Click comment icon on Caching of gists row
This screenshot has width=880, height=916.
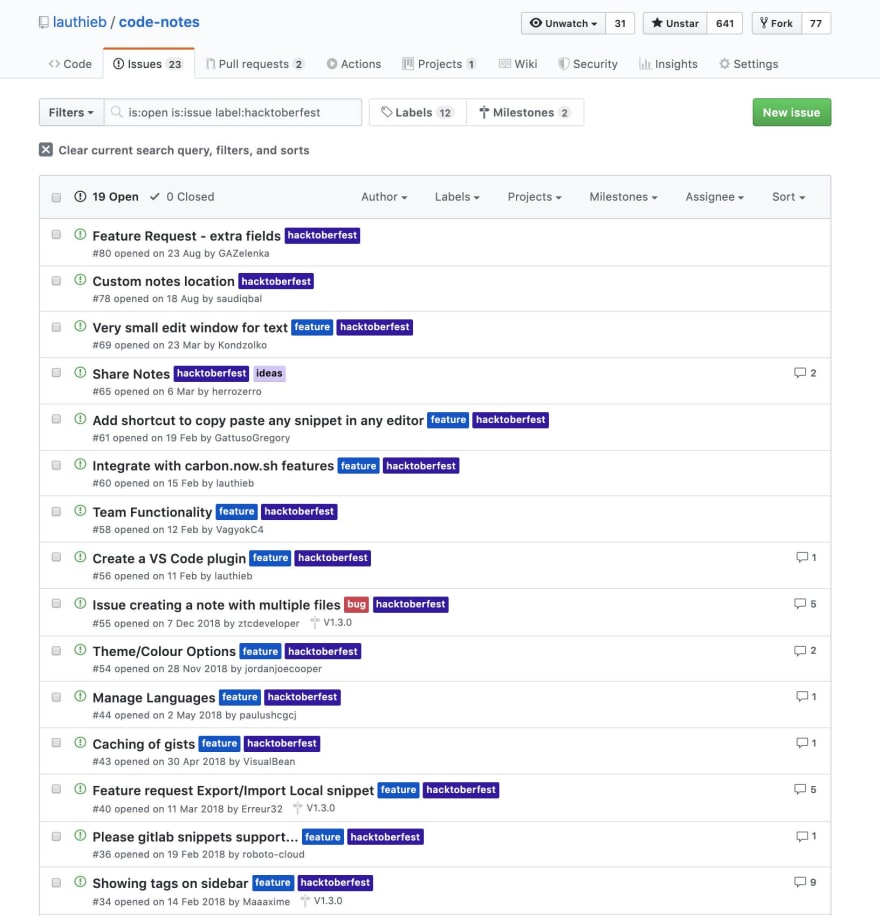(802, 742)
